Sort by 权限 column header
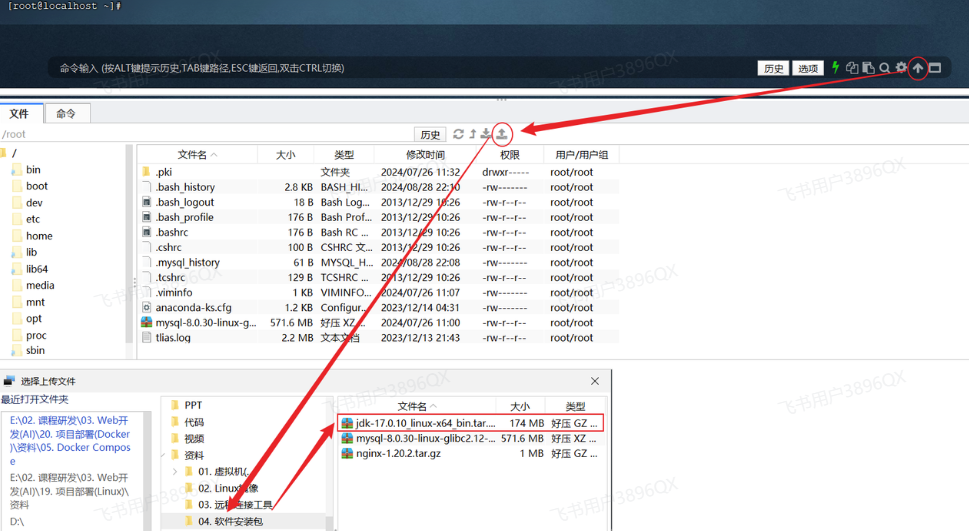 510,155
